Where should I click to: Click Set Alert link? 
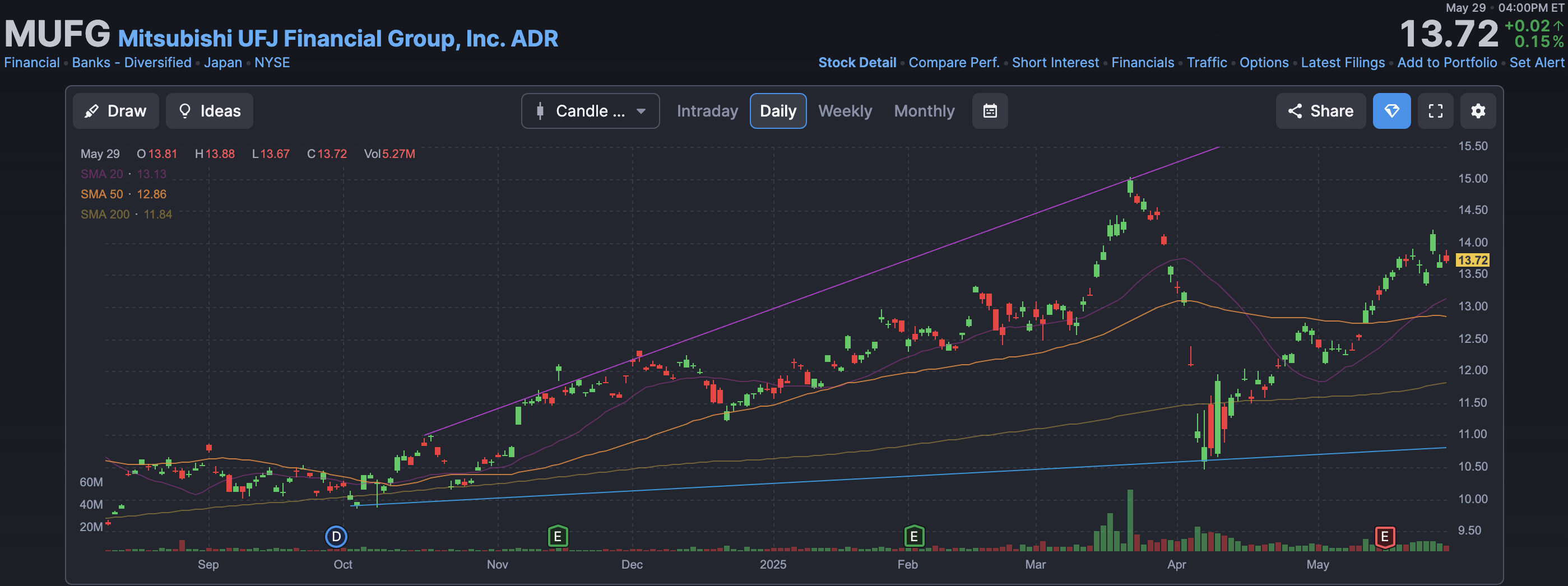1537,63
